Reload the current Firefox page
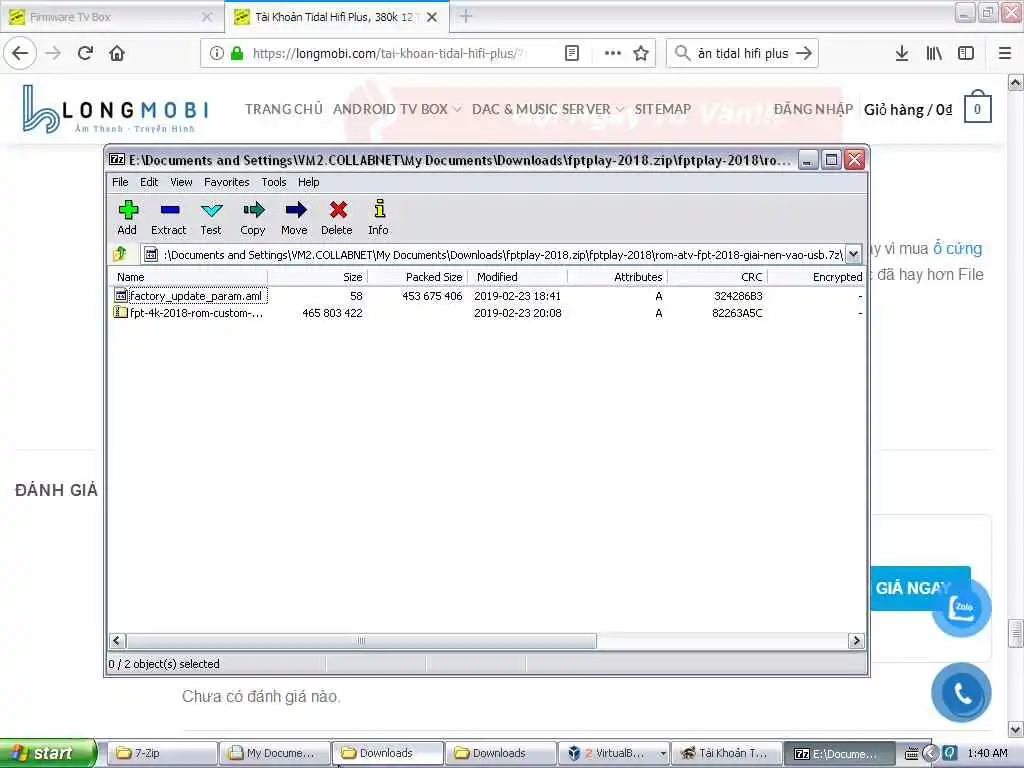 86,53
